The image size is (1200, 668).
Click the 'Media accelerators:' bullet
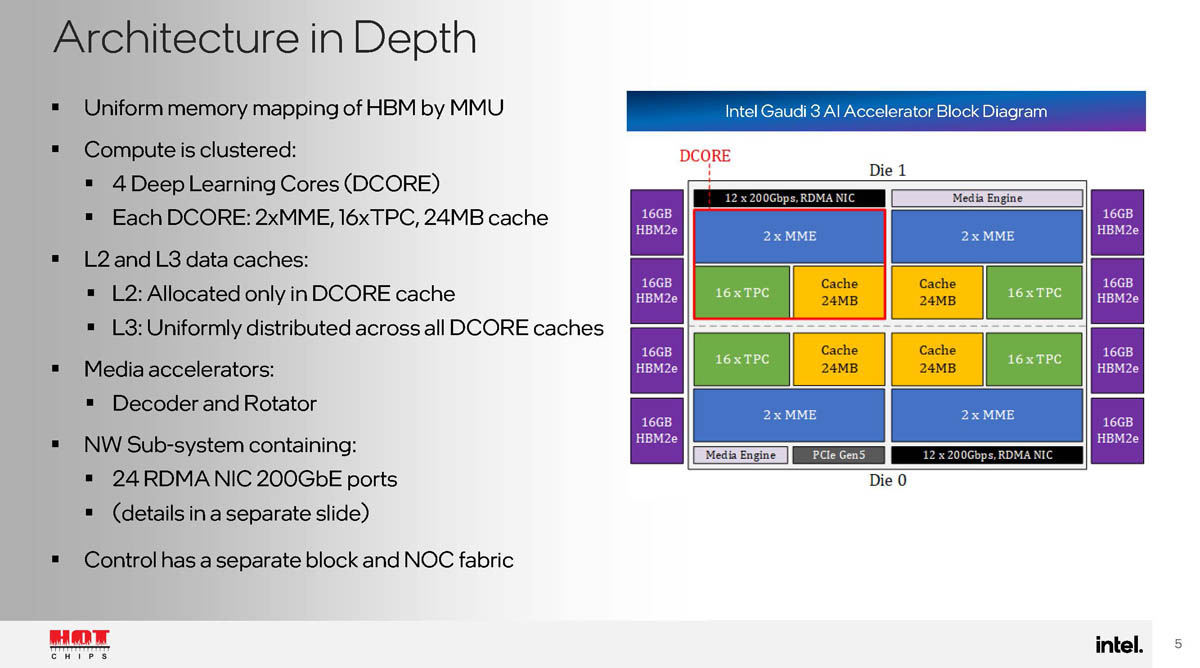tap(179, 370)
